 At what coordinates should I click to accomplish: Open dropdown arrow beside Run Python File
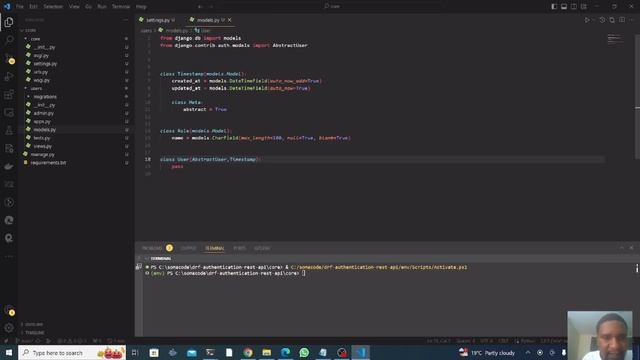tap(593, 20)
